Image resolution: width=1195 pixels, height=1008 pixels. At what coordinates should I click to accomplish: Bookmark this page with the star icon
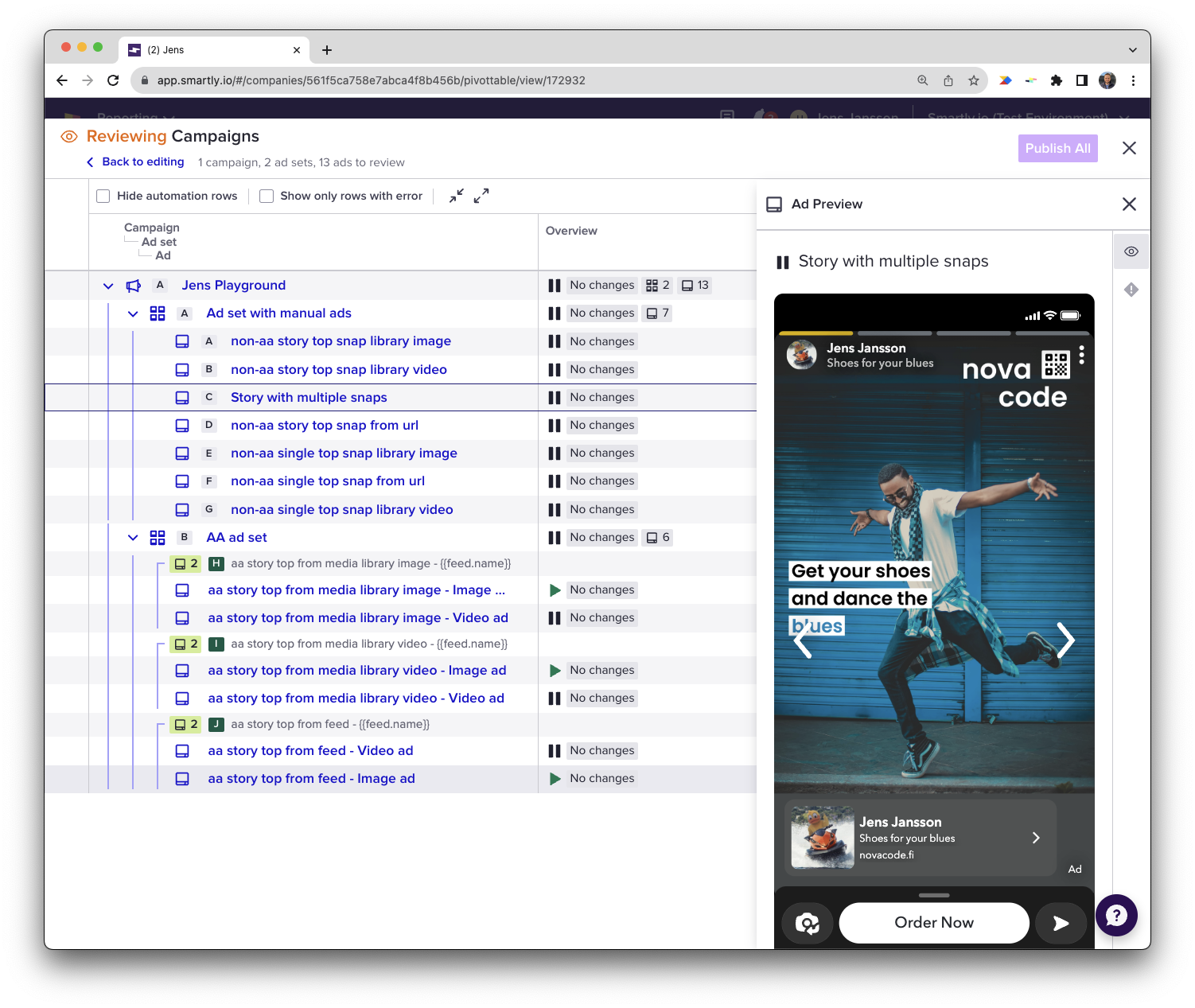(x=974, y=80)
